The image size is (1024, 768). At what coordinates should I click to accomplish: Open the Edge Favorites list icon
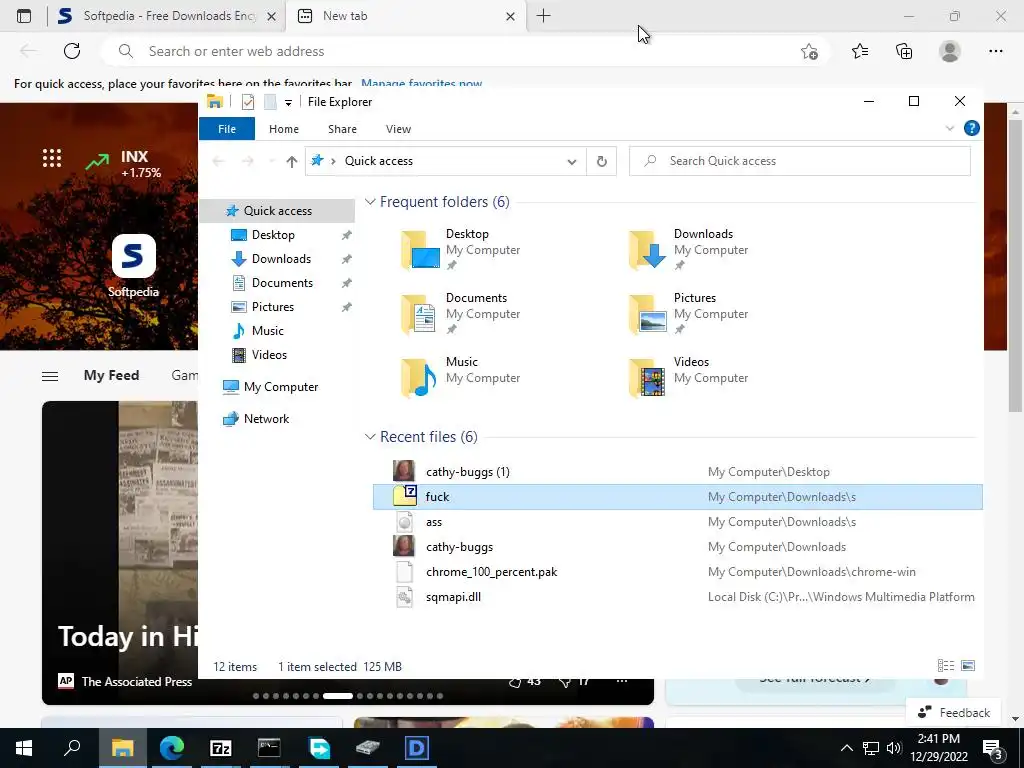[x=859, y=51]
